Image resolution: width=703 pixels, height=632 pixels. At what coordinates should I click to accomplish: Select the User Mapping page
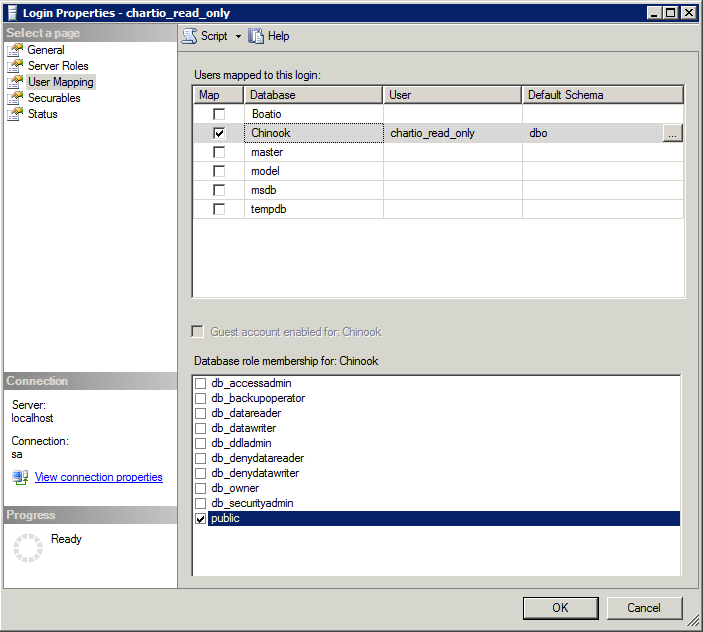tap(60, 82)
